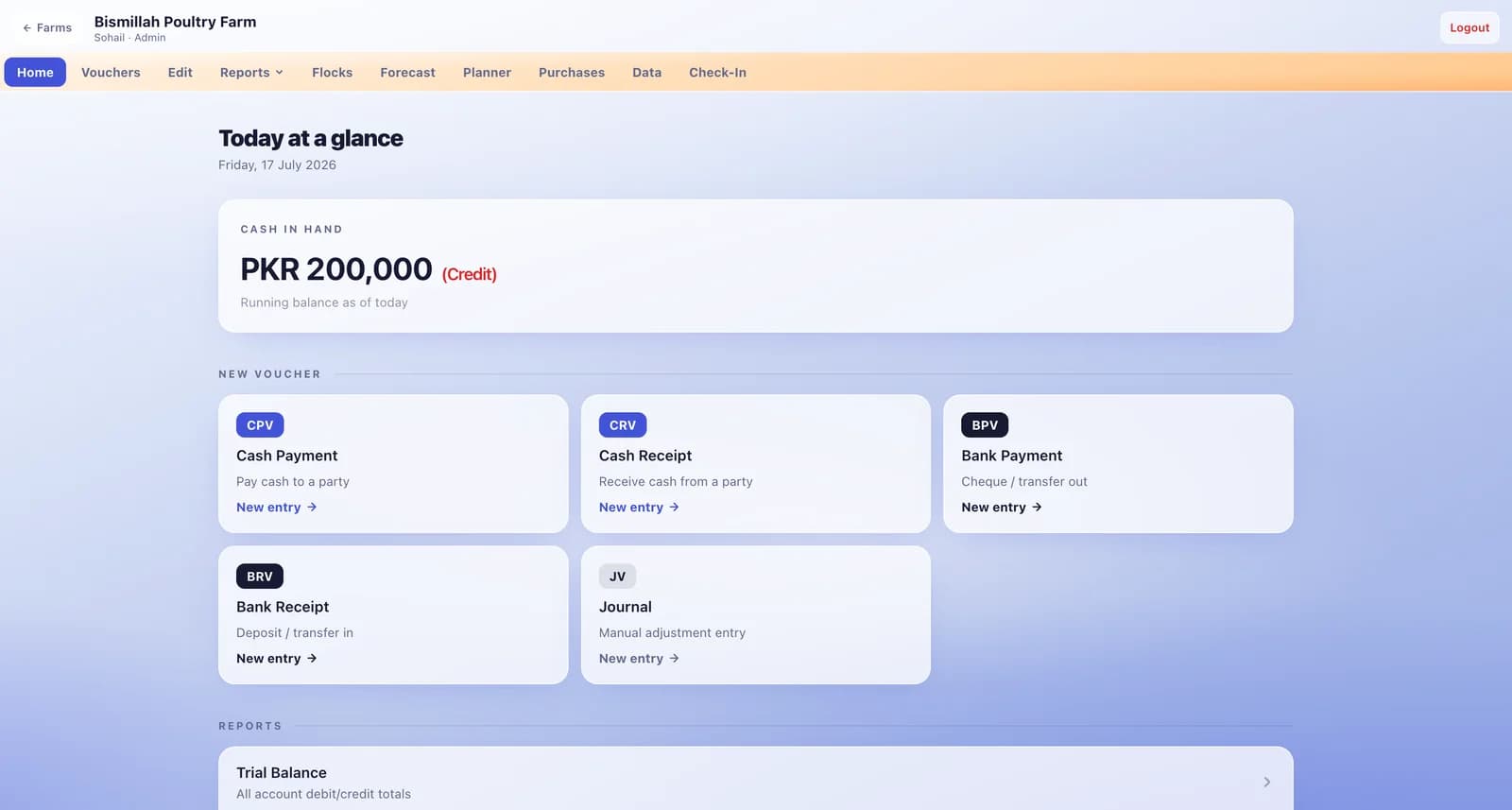Go back to Farms list
This screenshot has width=1512, height=810.
47,27
